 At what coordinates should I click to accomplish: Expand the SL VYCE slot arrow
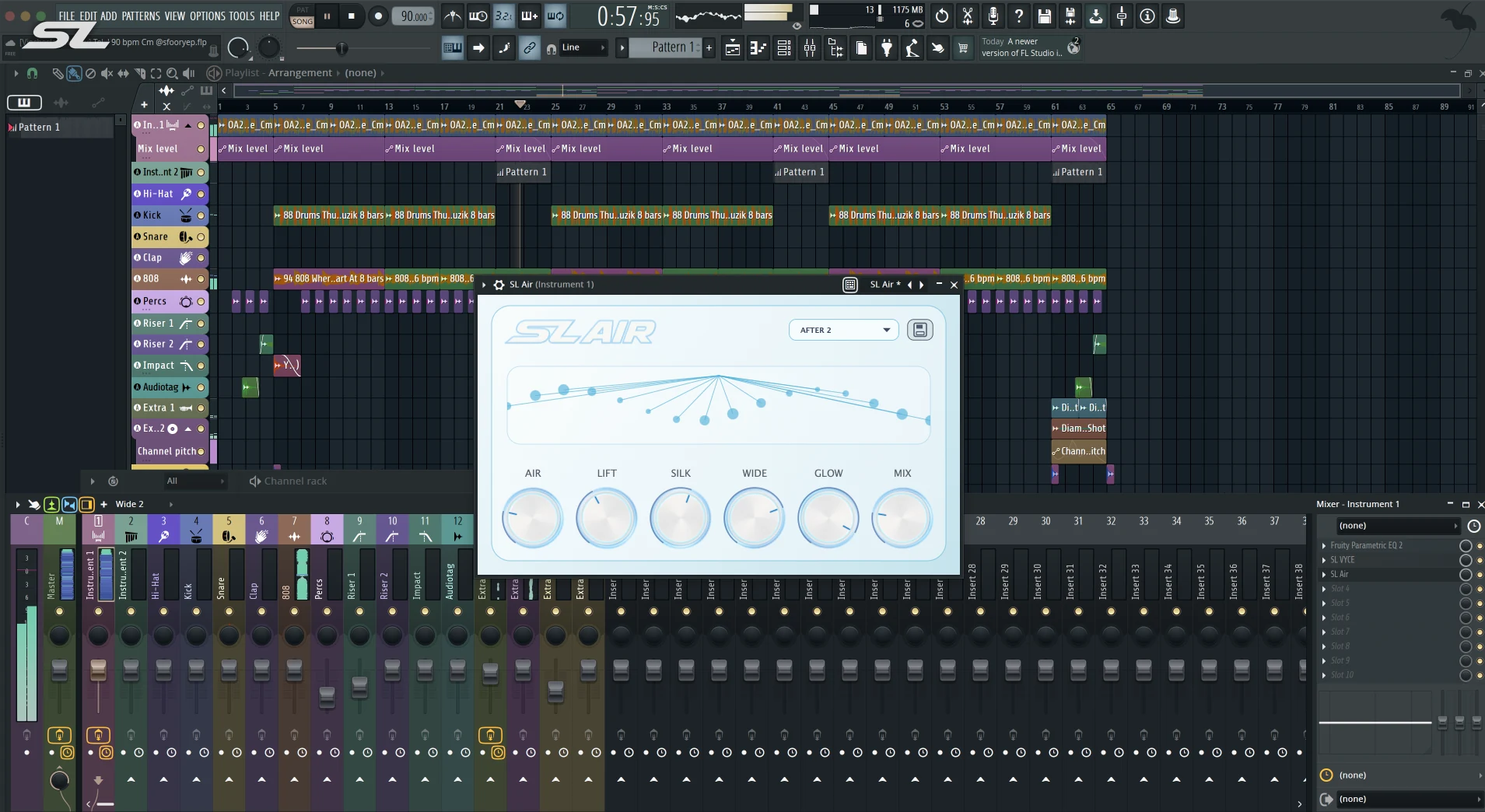click(x=1324, y=560)
